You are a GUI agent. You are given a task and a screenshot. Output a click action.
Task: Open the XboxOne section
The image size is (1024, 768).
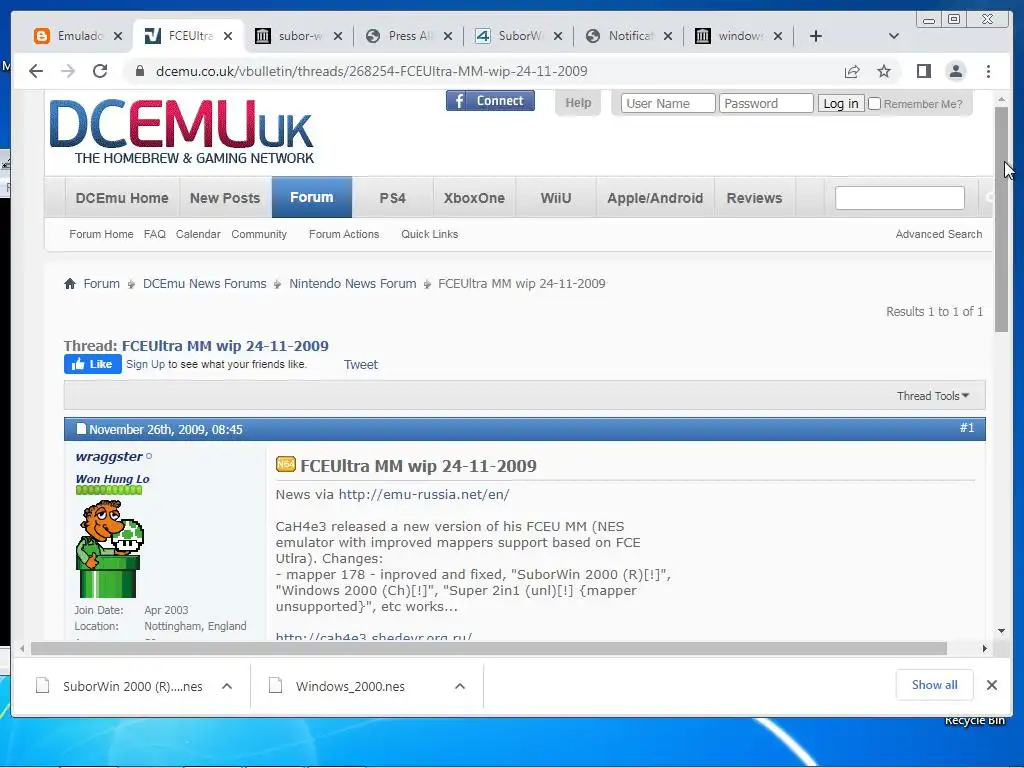474,198
